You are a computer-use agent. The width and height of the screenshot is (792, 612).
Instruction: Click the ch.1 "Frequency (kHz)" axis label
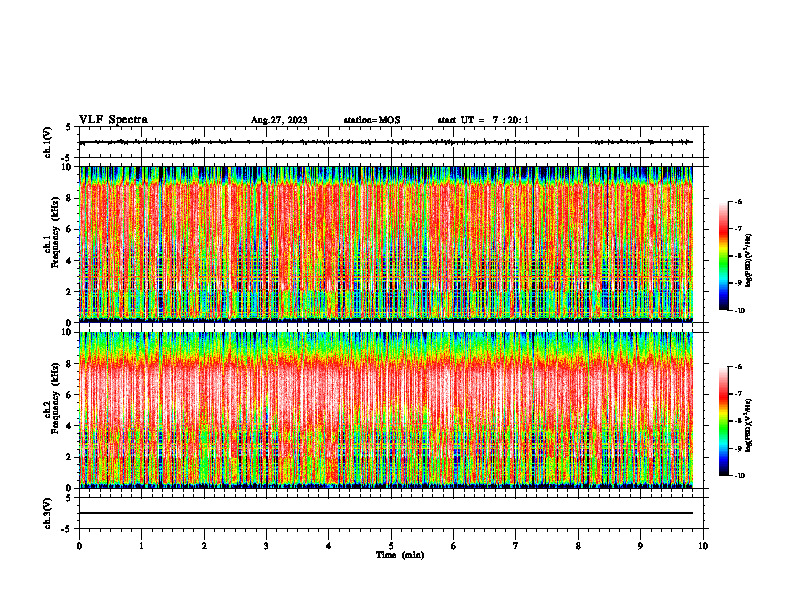(x=55, y=232)
